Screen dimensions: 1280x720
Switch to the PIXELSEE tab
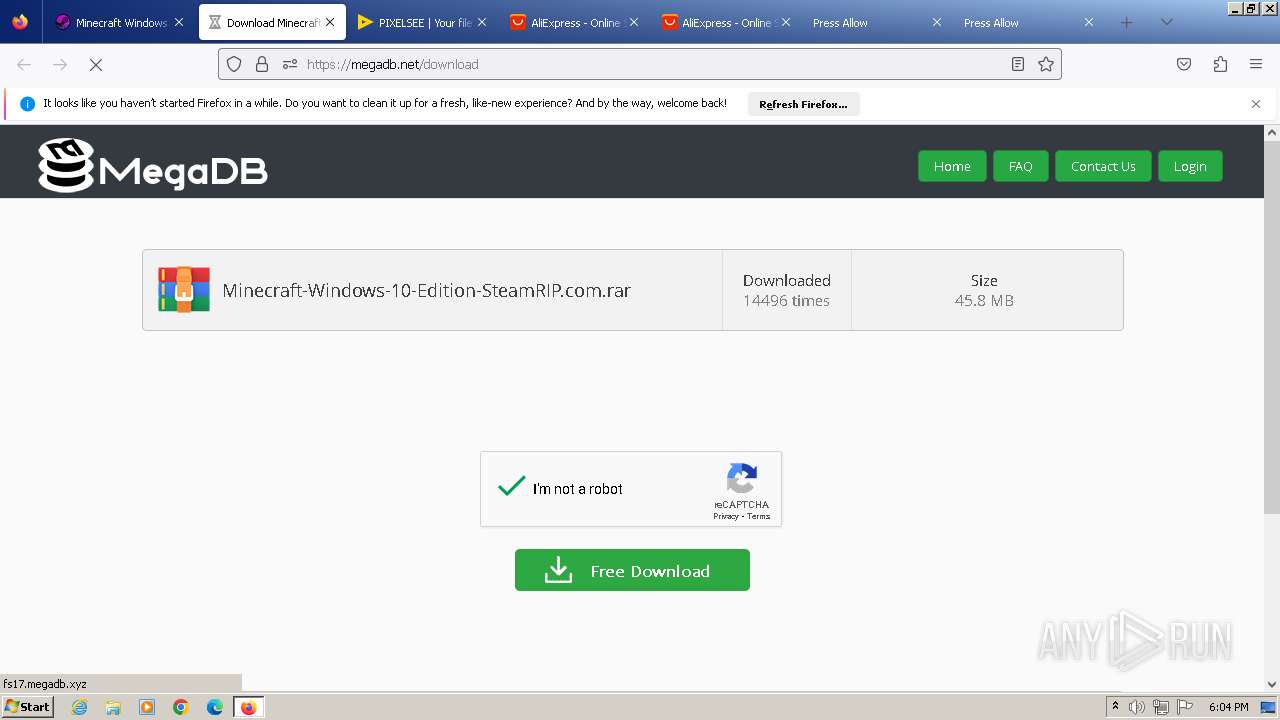(x=424, y=22)
